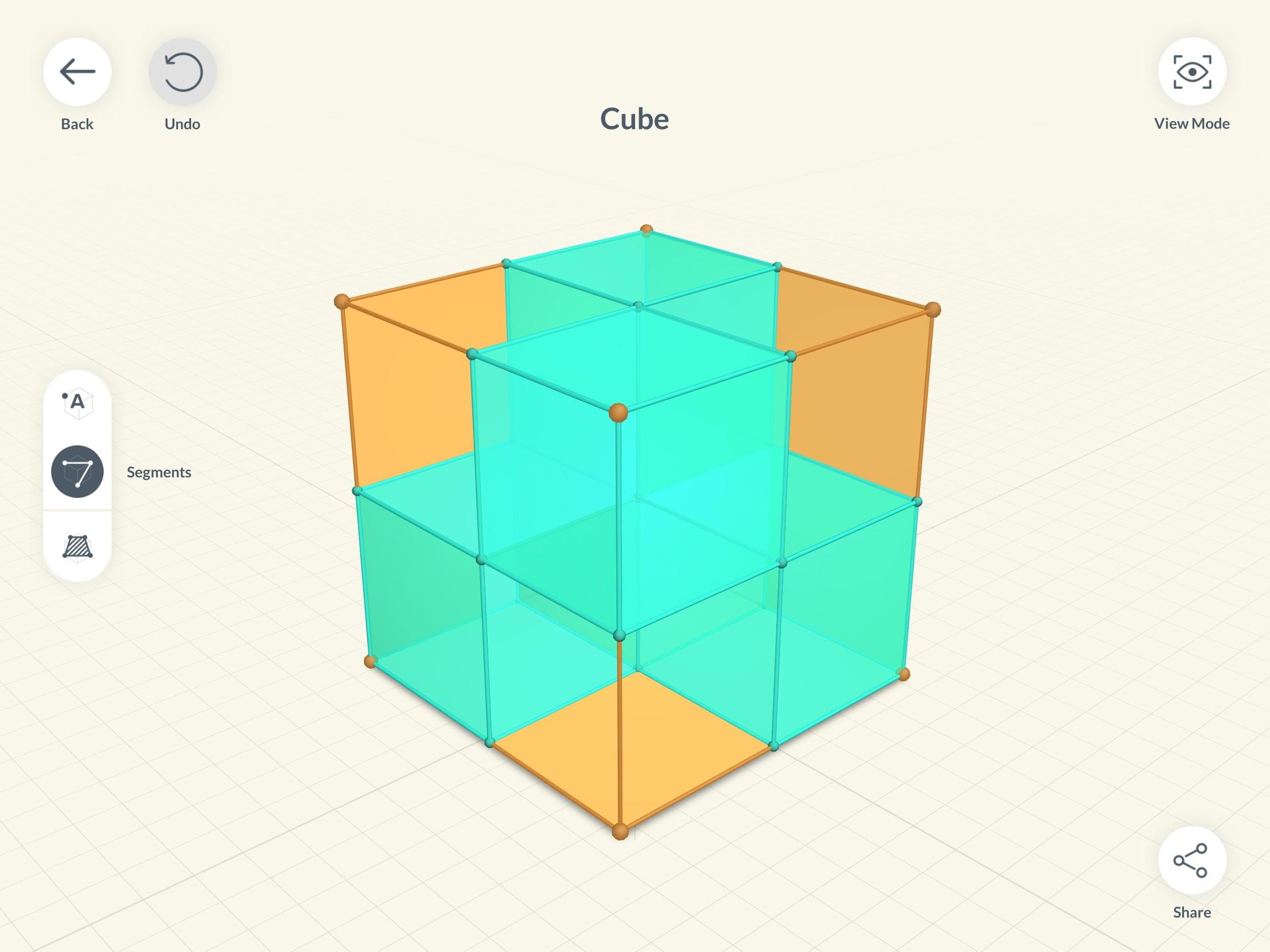Click the title Cube
1270x952 pixels.
coord(634,118)
